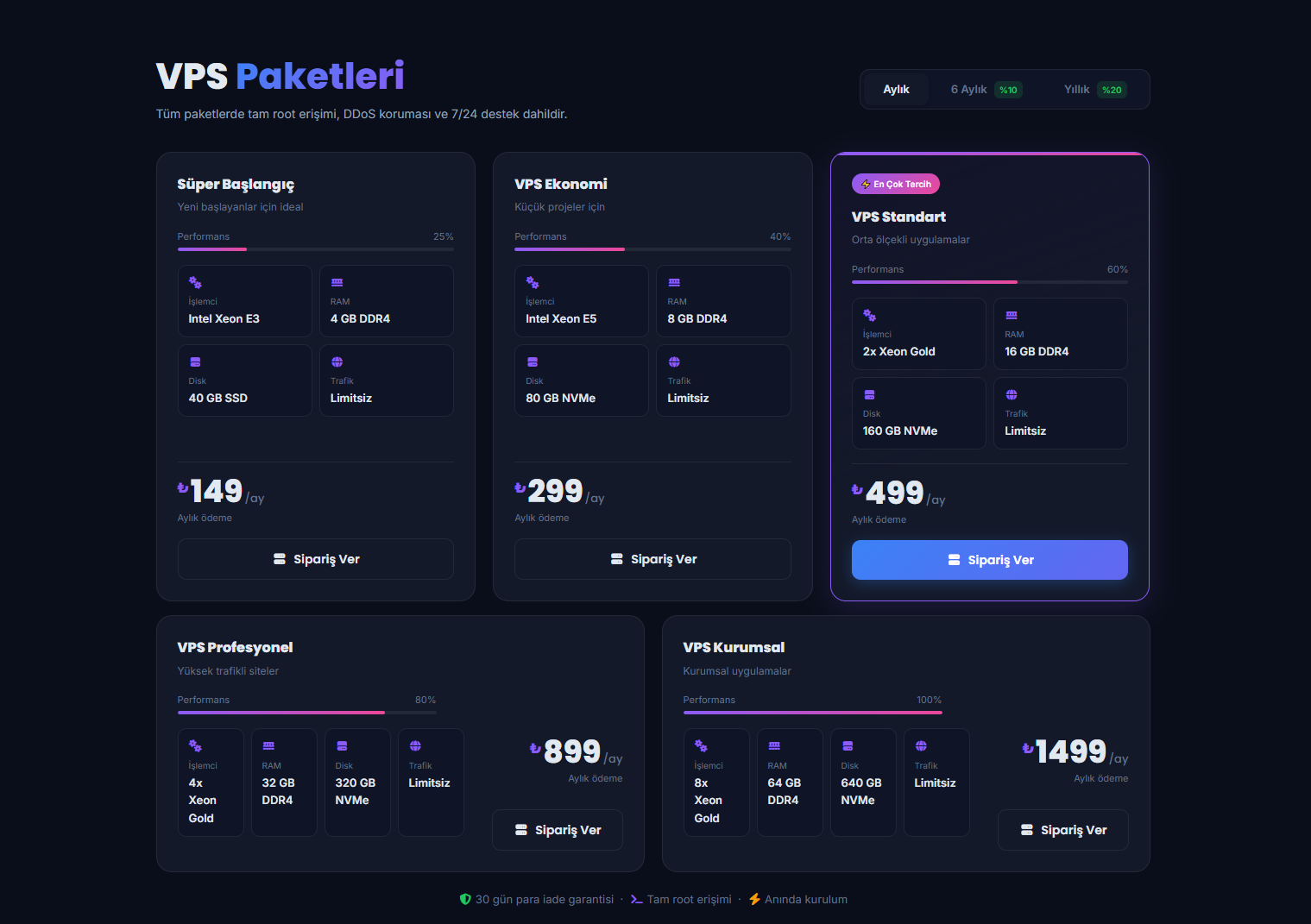Click the VPS Standart 60% performance bar
Image resolution: width=1311 pixels, height=924 pixels.
pos(989,282)
